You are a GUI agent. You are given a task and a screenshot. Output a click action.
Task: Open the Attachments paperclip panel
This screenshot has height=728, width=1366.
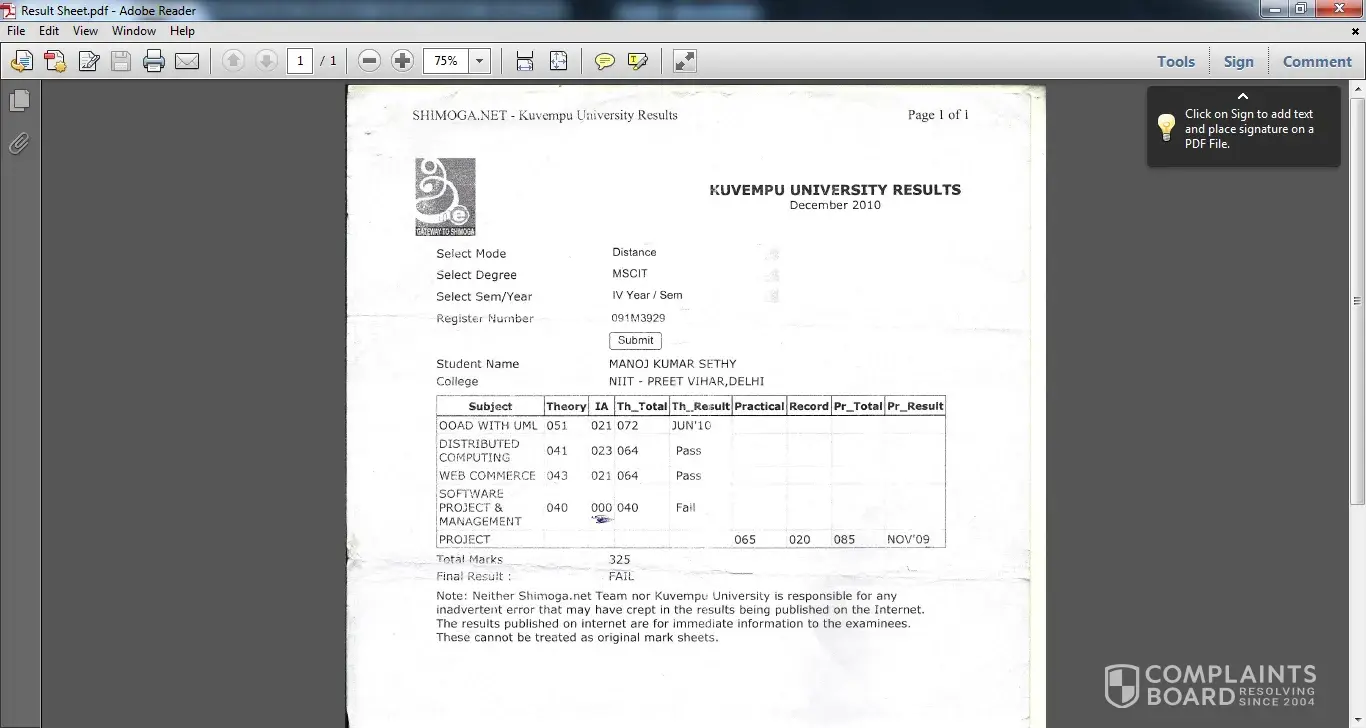[19, 144]
